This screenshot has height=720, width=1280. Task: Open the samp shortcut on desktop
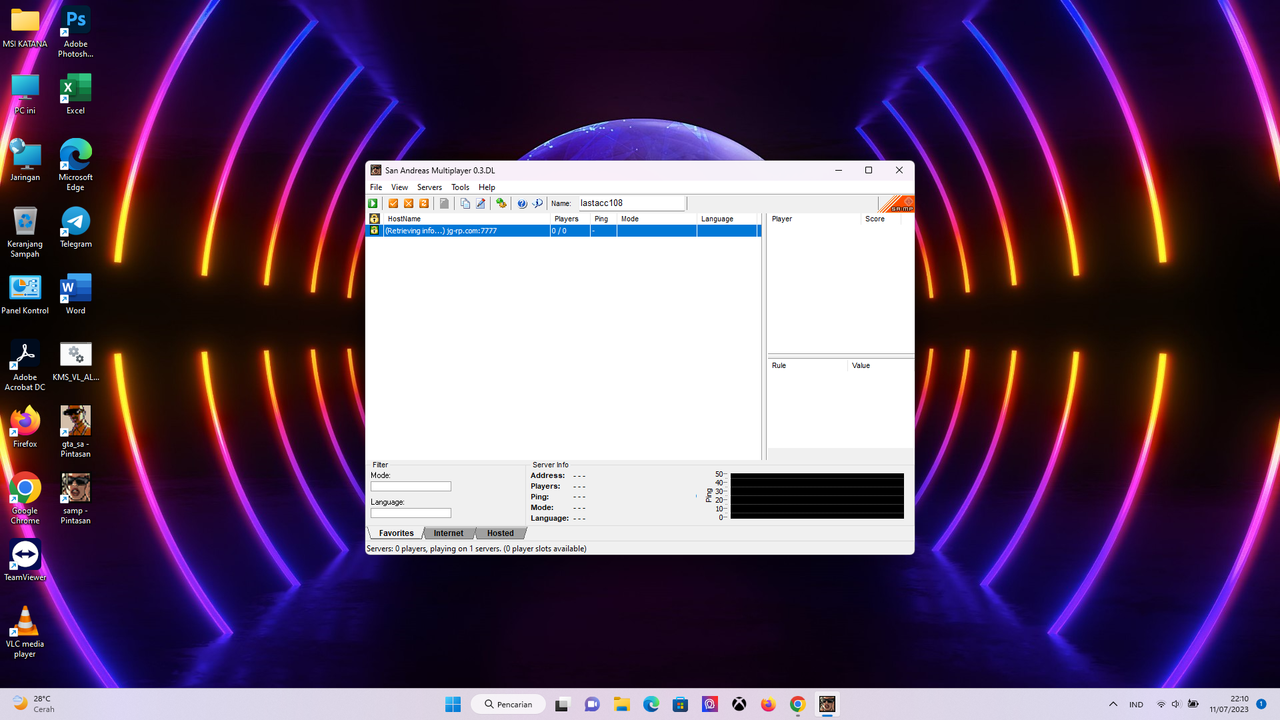pyautogui.click(x=75, y=499)
